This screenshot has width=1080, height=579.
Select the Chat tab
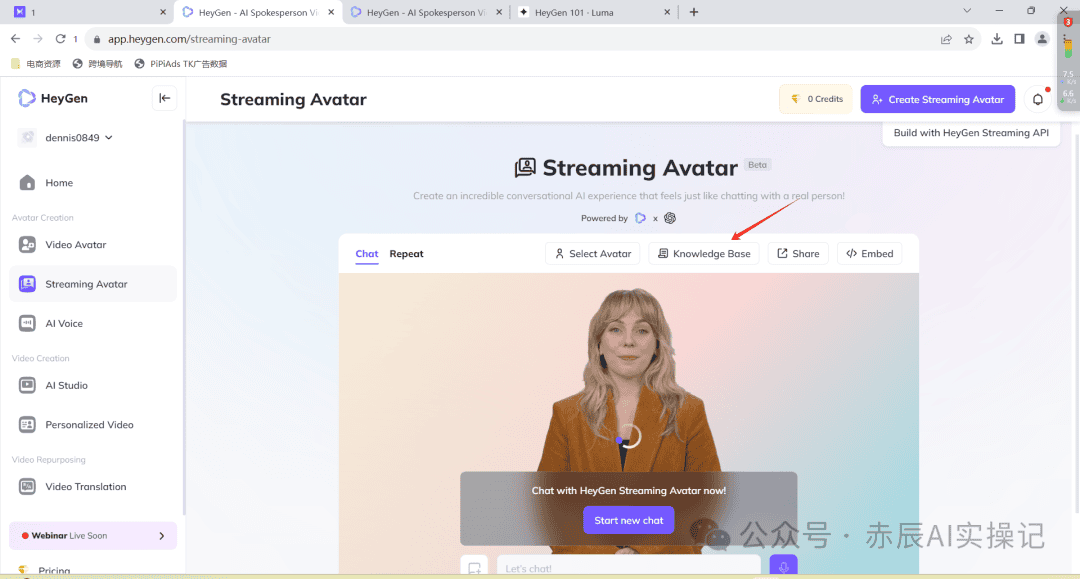click(367, 254)
